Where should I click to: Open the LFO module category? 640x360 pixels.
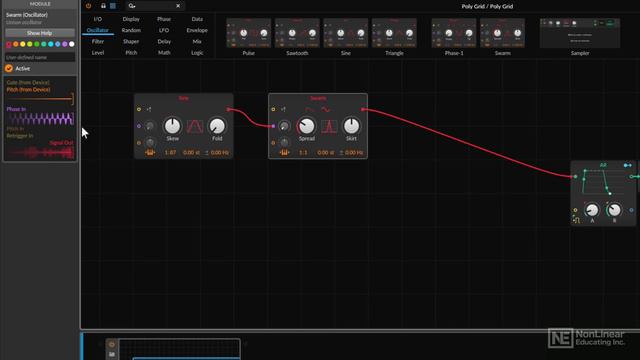click(164, 30)
